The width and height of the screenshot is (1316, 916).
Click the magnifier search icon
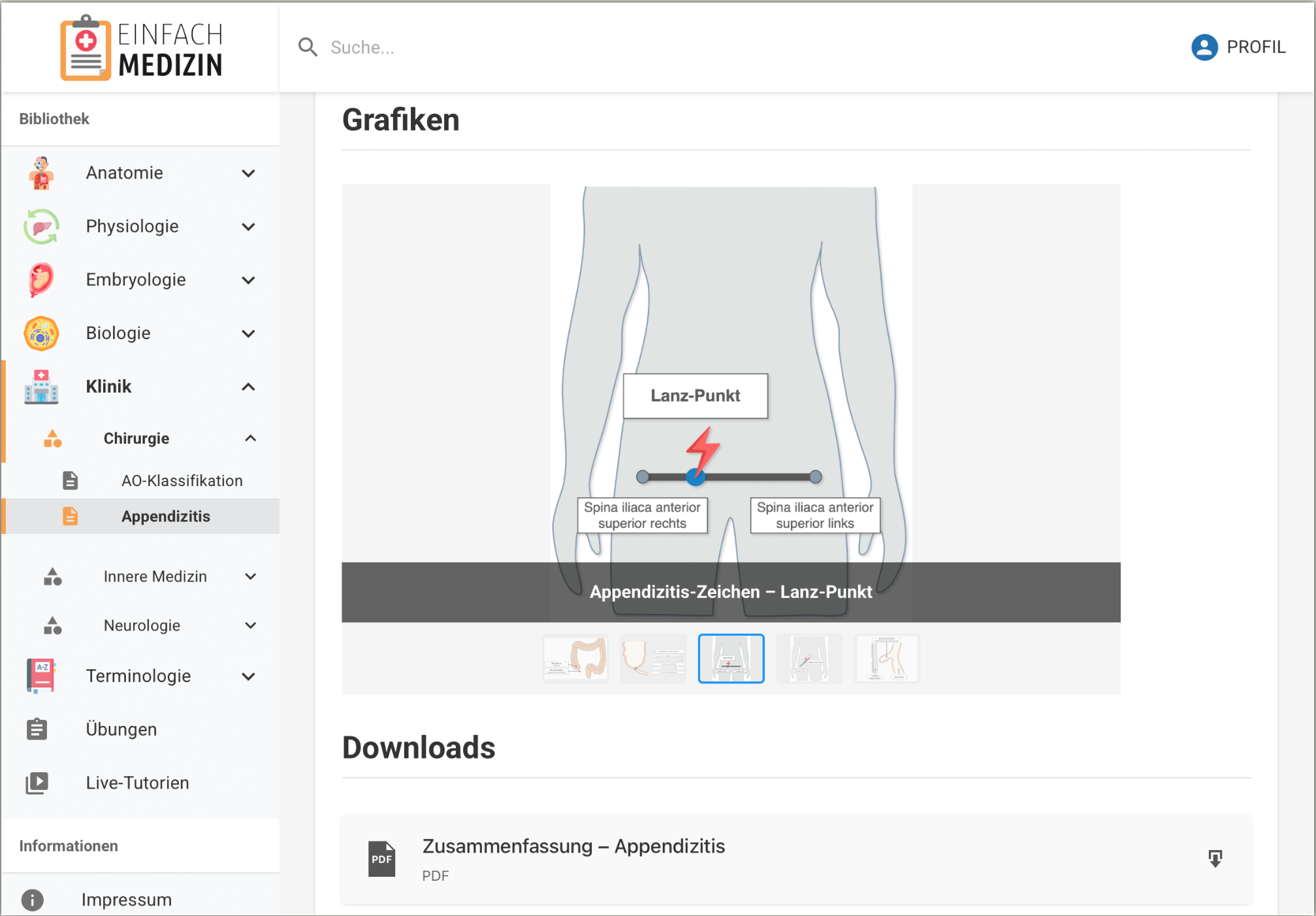pos(307,47)
